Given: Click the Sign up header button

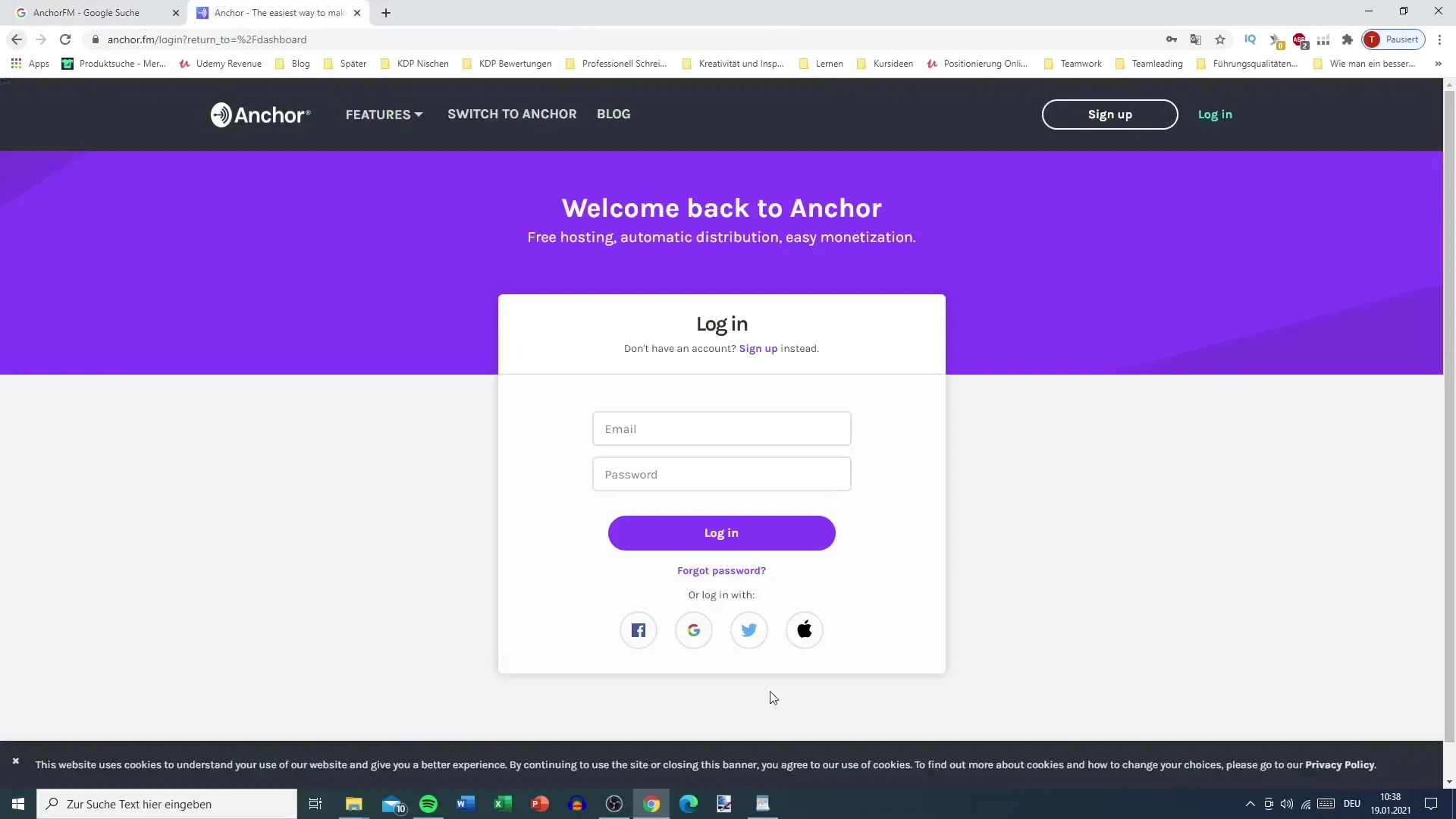Looking at the screenshot, I should [1109, 115].
